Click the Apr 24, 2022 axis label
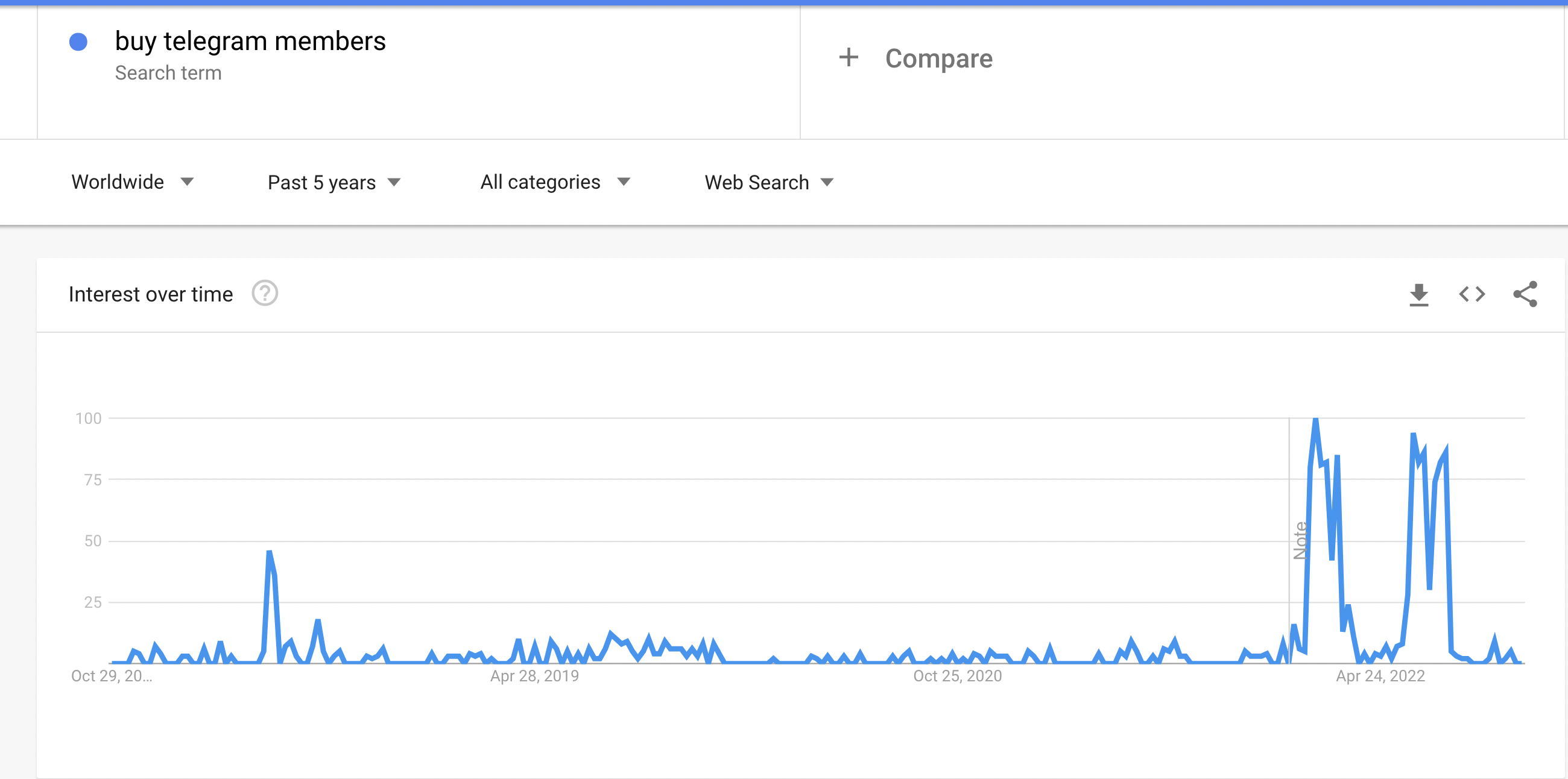 pos(1380,676)
